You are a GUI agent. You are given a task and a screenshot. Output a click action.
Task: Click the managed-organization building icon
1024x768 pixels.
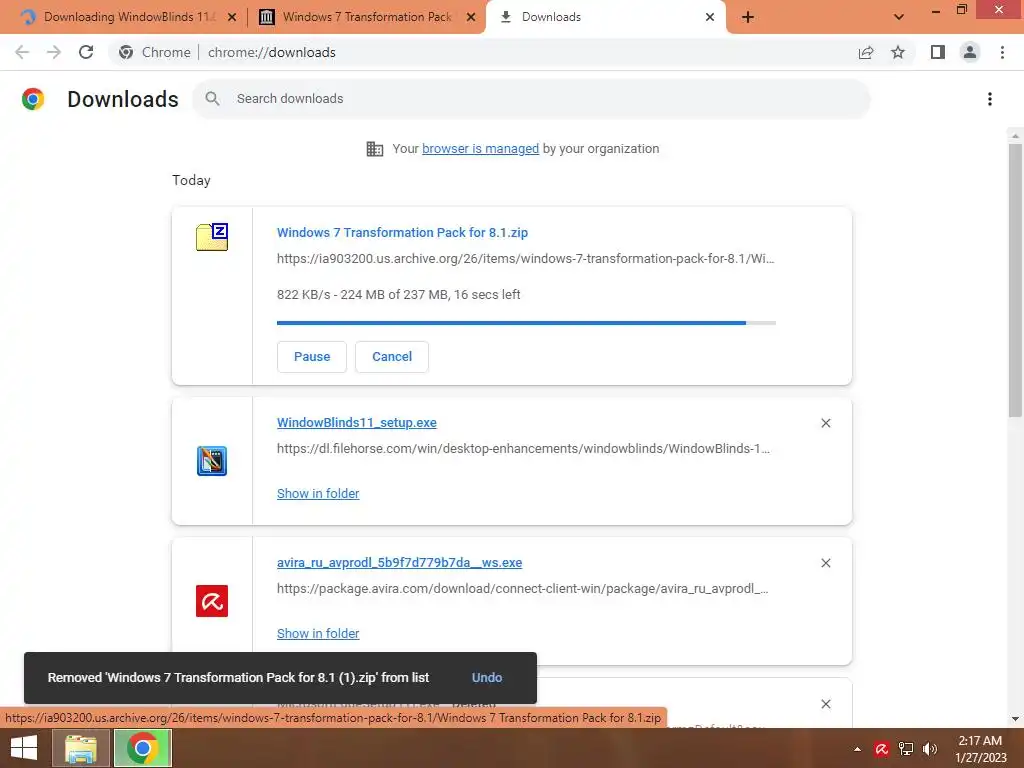click(x=375, y=149)
